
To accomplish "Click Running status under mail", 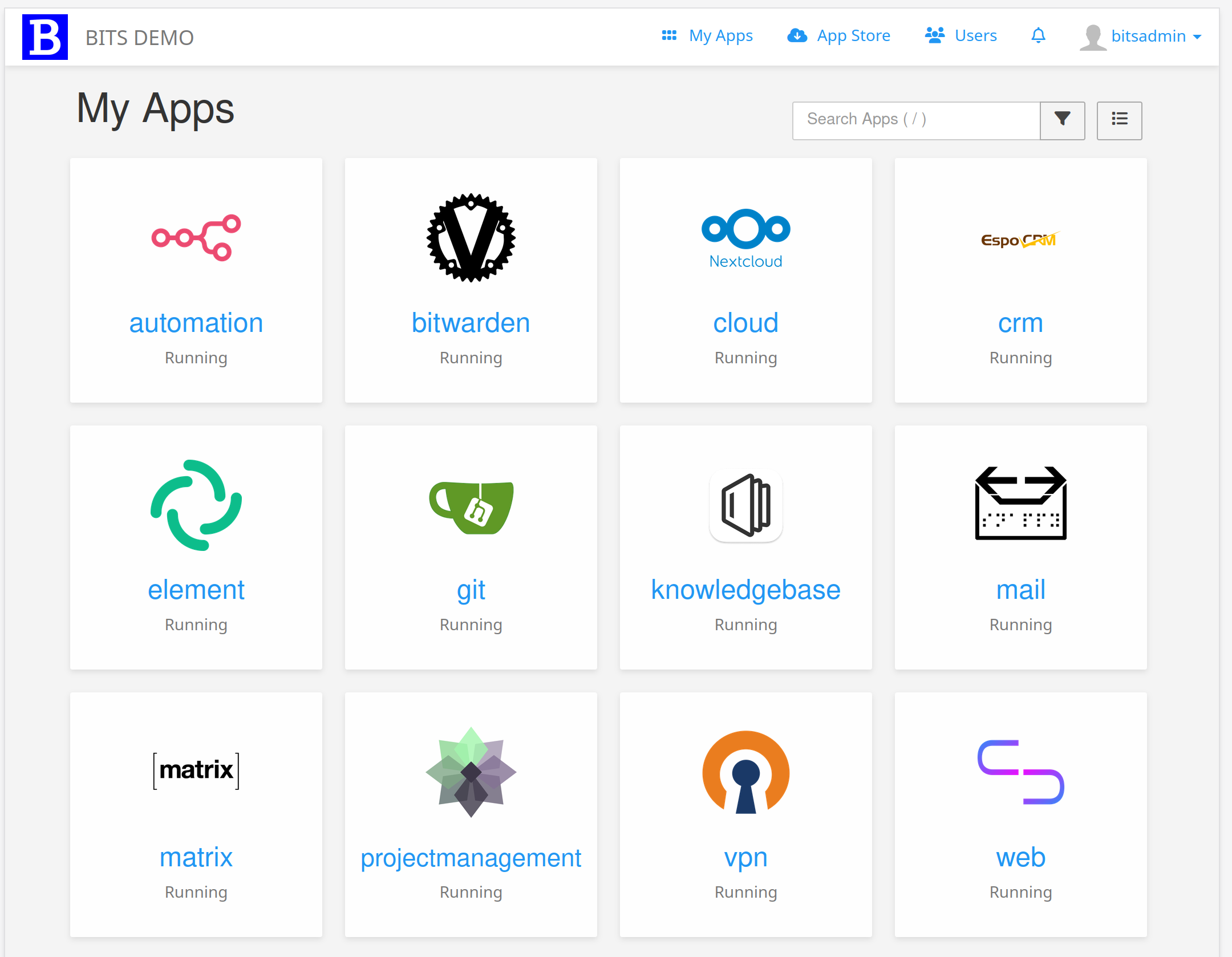I will tap(1021, 625).
